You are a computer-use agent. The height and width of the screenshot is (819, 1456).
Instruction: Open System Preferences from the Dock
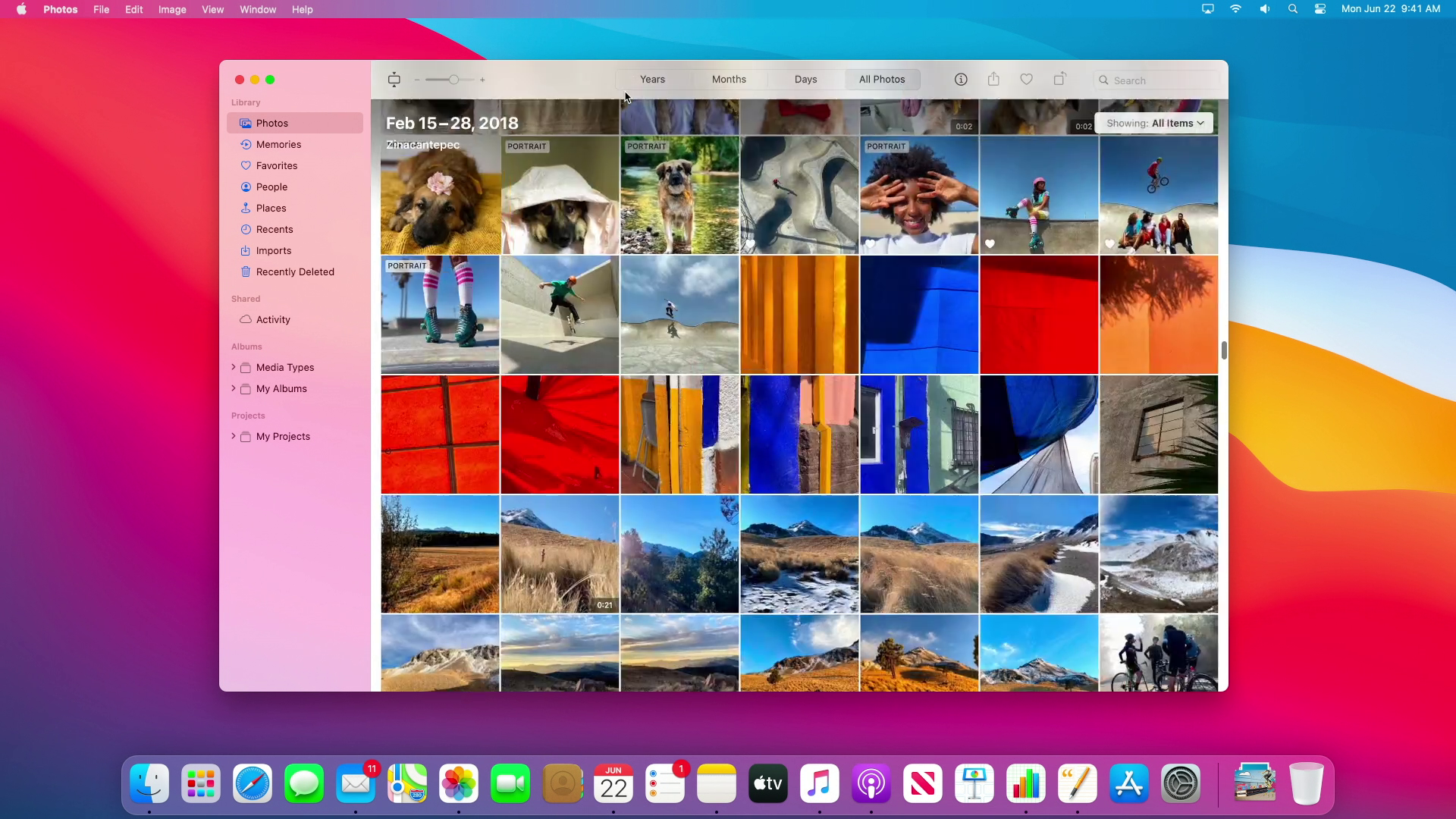[1181, 783]
